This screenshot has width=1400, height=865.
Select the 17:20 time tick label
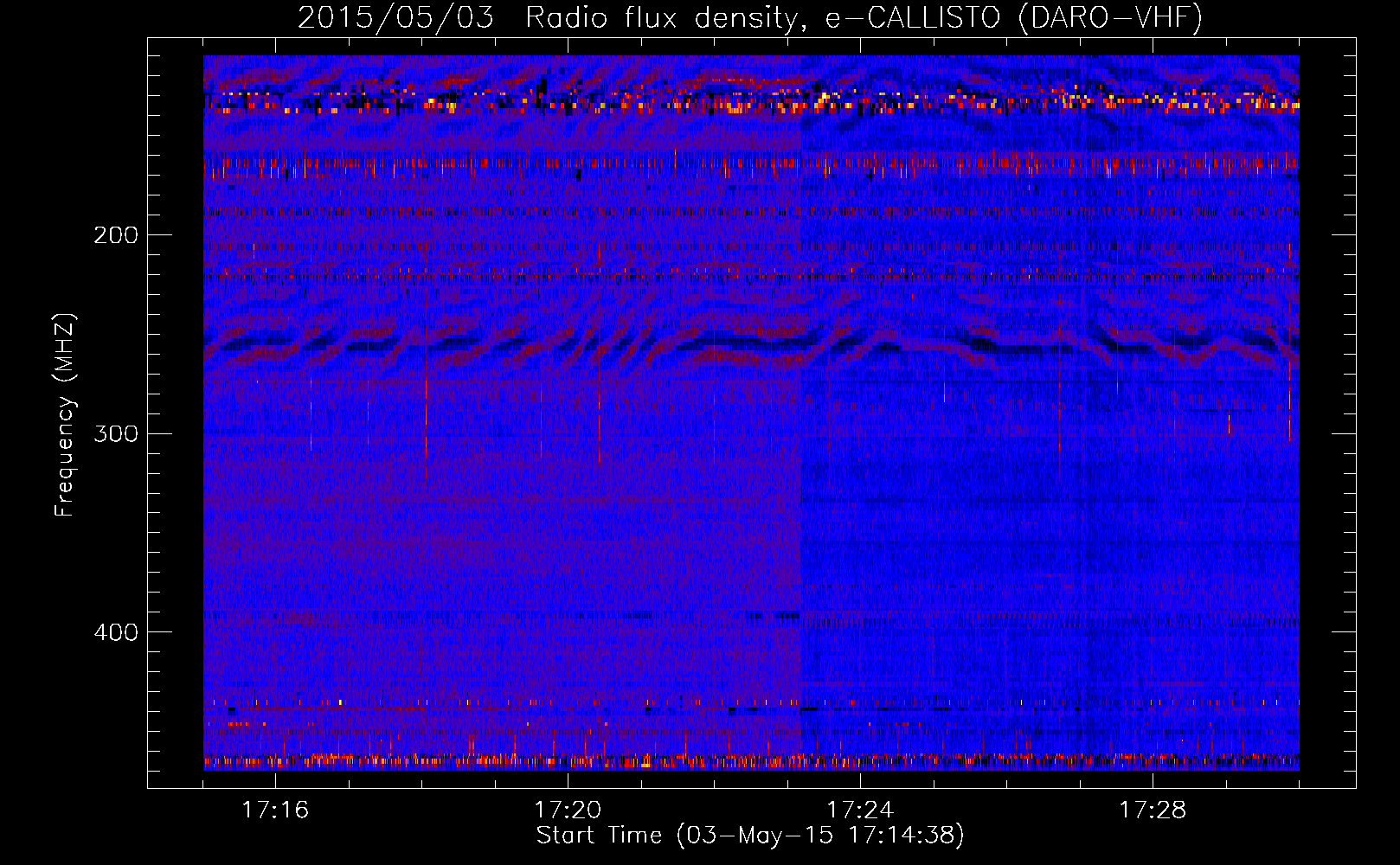tap(568, 811)
